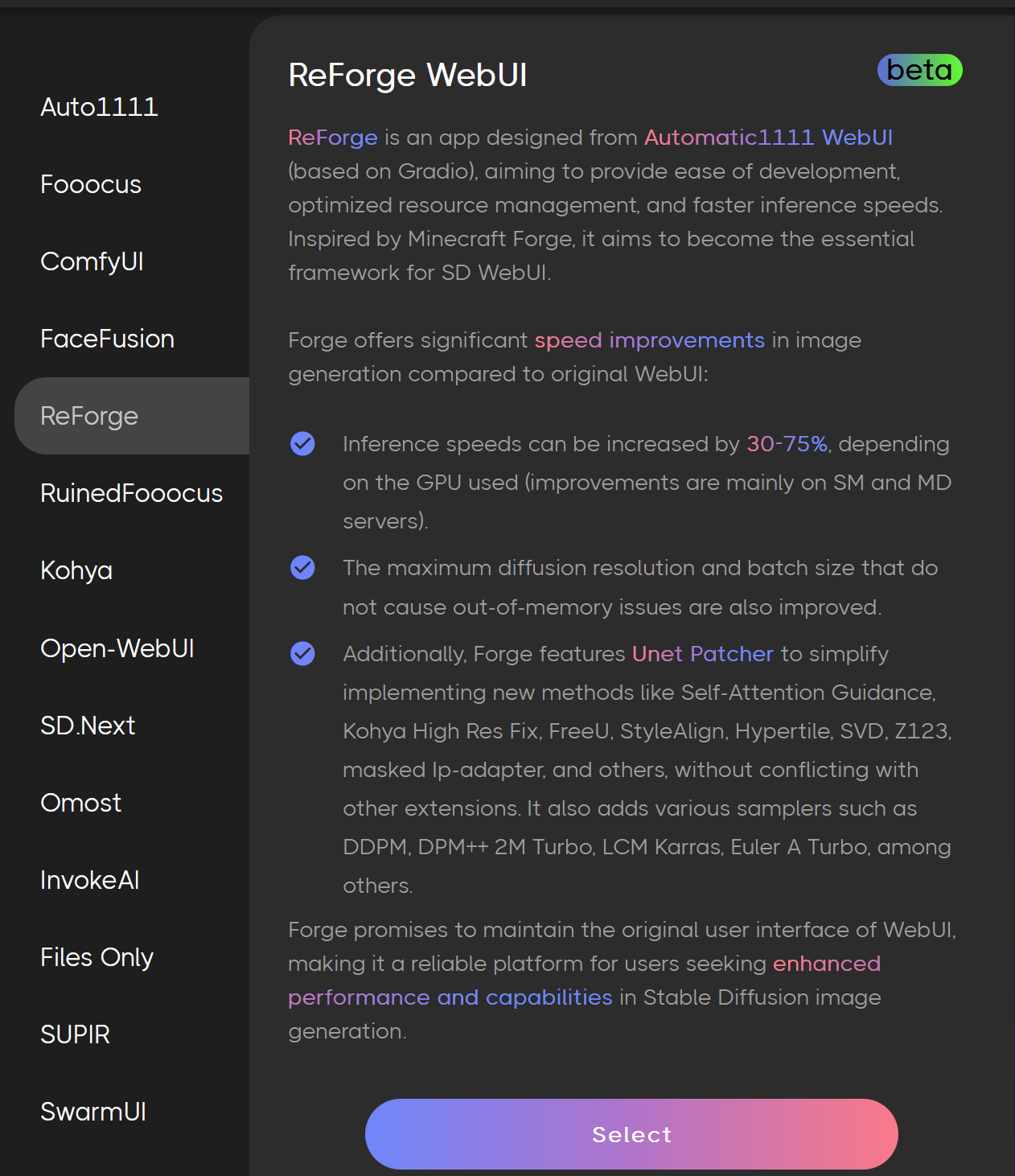Choose RuinedFooocus from the list

[x=131, y=493]
